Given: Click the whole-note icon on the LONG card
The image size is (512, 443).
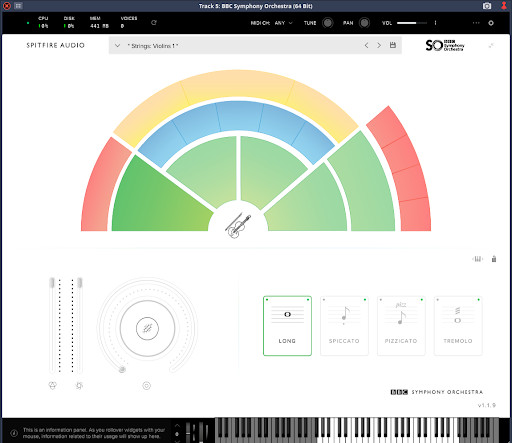Looking at the screenshot, I should pyautogui.click(x=287, y=314).
